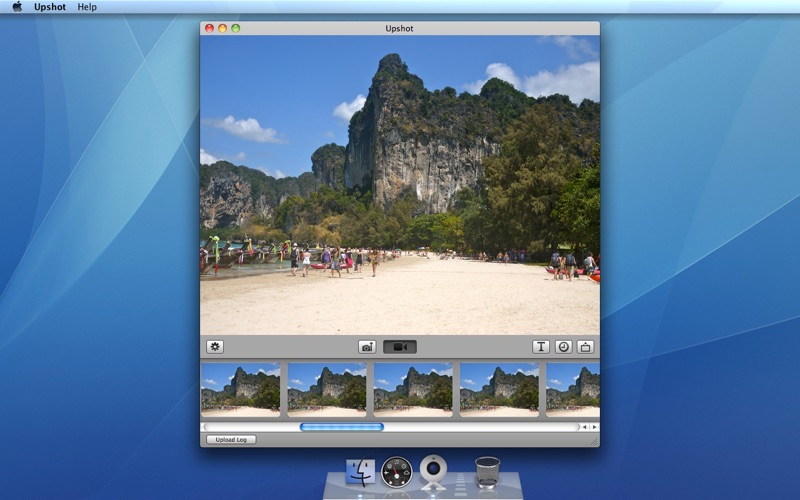The image size is (800, 500).
Task: Click the text caption T button
Action: (x=541, y=347)
